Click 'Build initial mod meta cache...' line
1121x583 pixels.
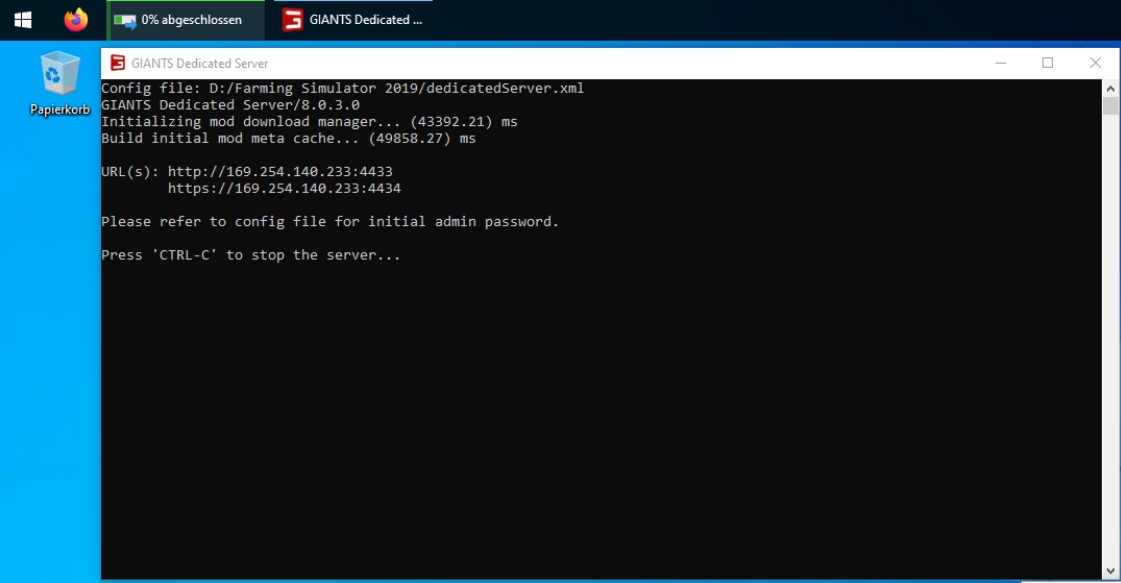[x=288, y=138]
